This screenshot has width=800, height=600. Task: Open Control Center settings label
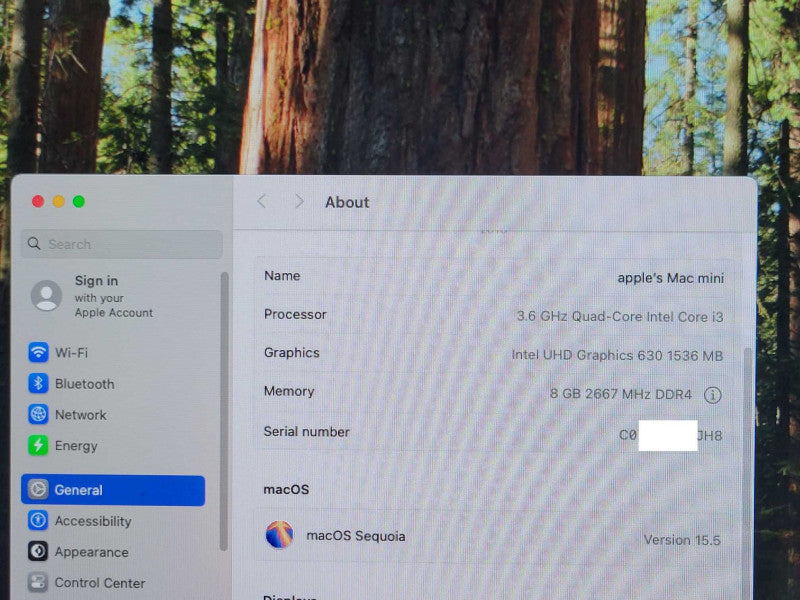[100, 583]
